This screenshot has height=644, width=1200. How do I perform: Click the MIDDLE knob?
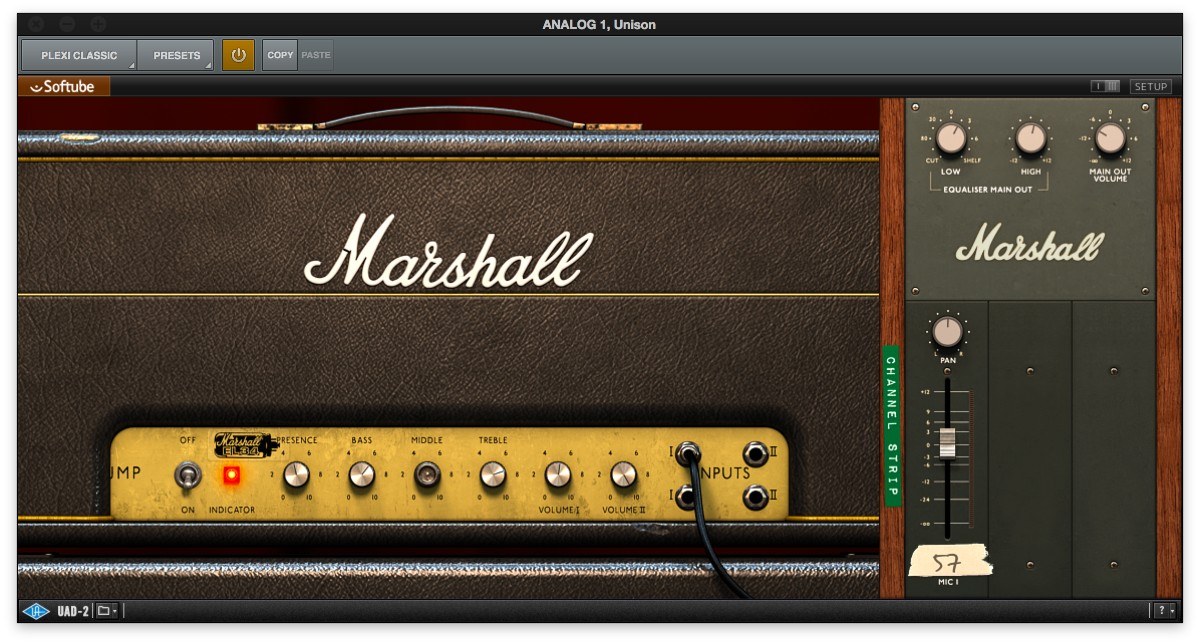pyautogui.click(x=428, y=475)
